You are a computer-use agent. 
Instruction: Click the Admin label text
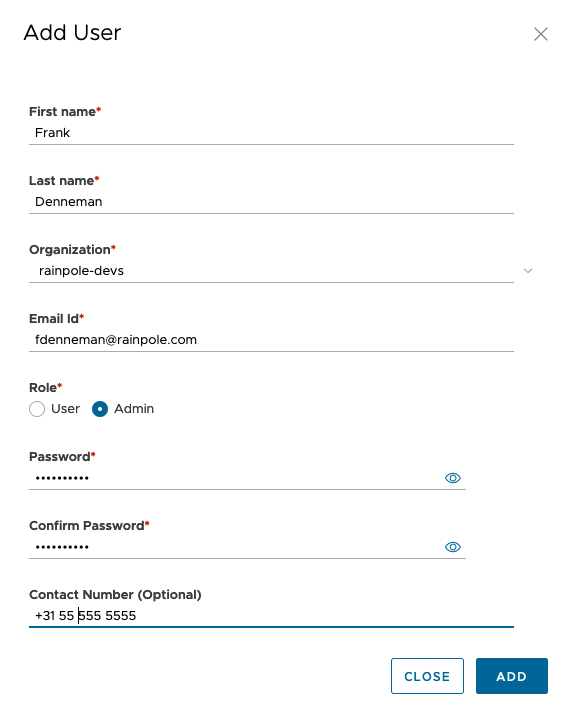(x=134, y=409)
